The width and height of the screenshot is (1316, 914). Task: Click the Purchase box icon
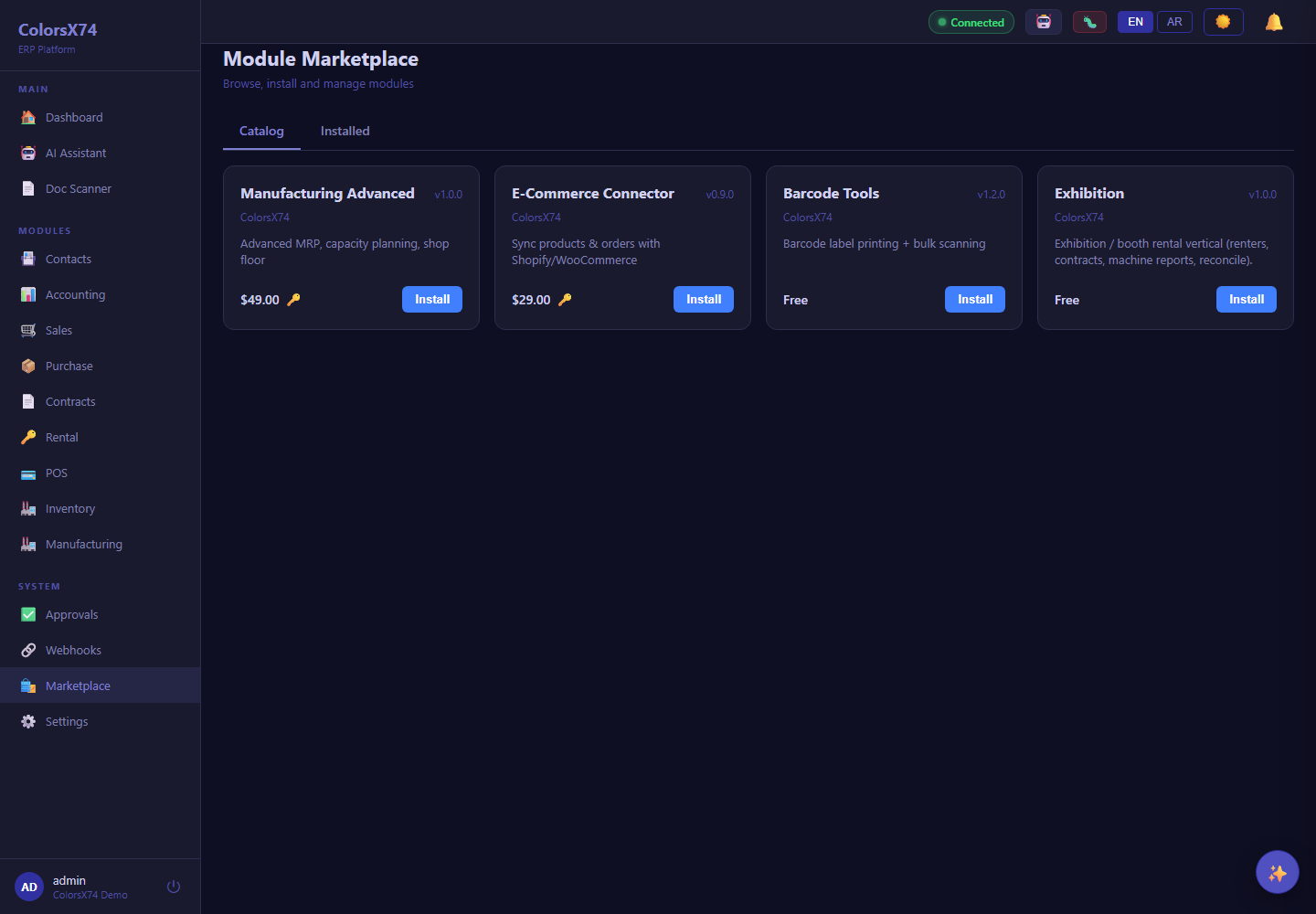(x=28, y=367)
